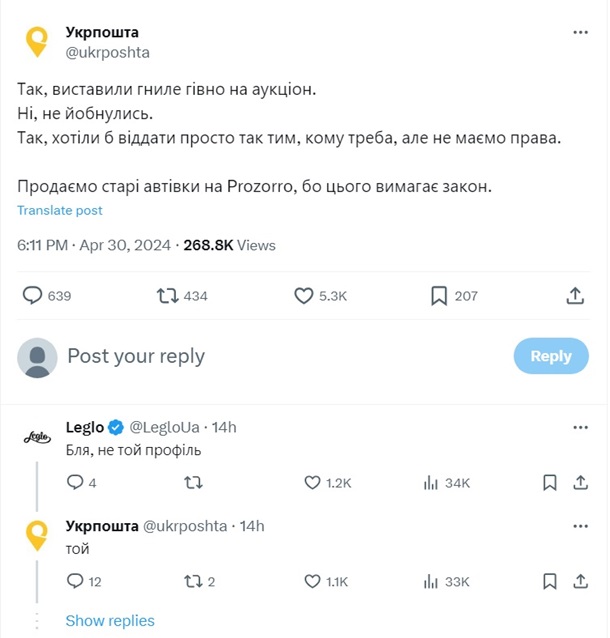Image resolution: width=610 pixels, height=638 pixels.
Task: Like Укрпошта's reply "той"
Action: pyautogui.click(x=313, y=581)
